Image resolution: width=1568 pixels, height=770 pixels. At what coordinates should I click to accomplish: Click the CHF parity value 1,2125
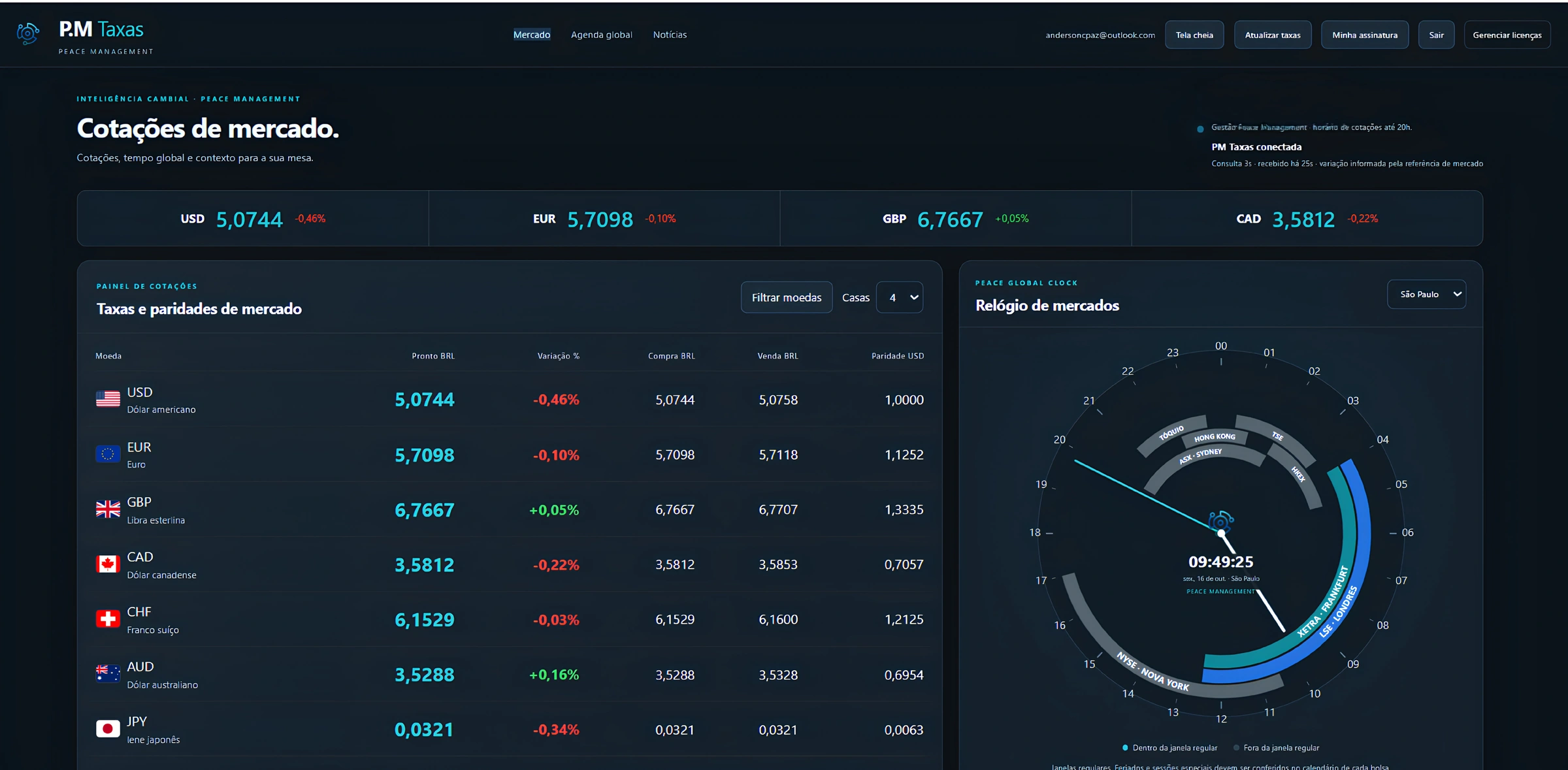click(904, 619)
